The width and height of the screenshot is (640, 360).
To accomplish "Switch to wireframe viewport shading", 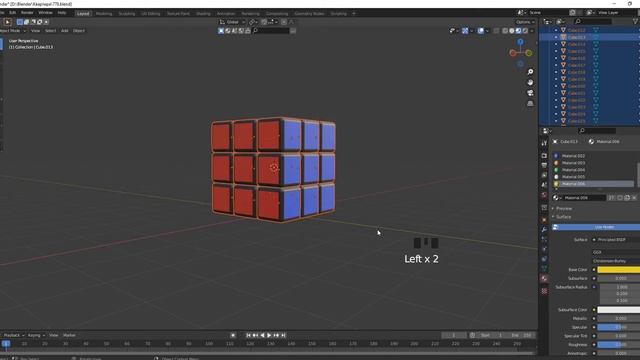I will 505,31.
